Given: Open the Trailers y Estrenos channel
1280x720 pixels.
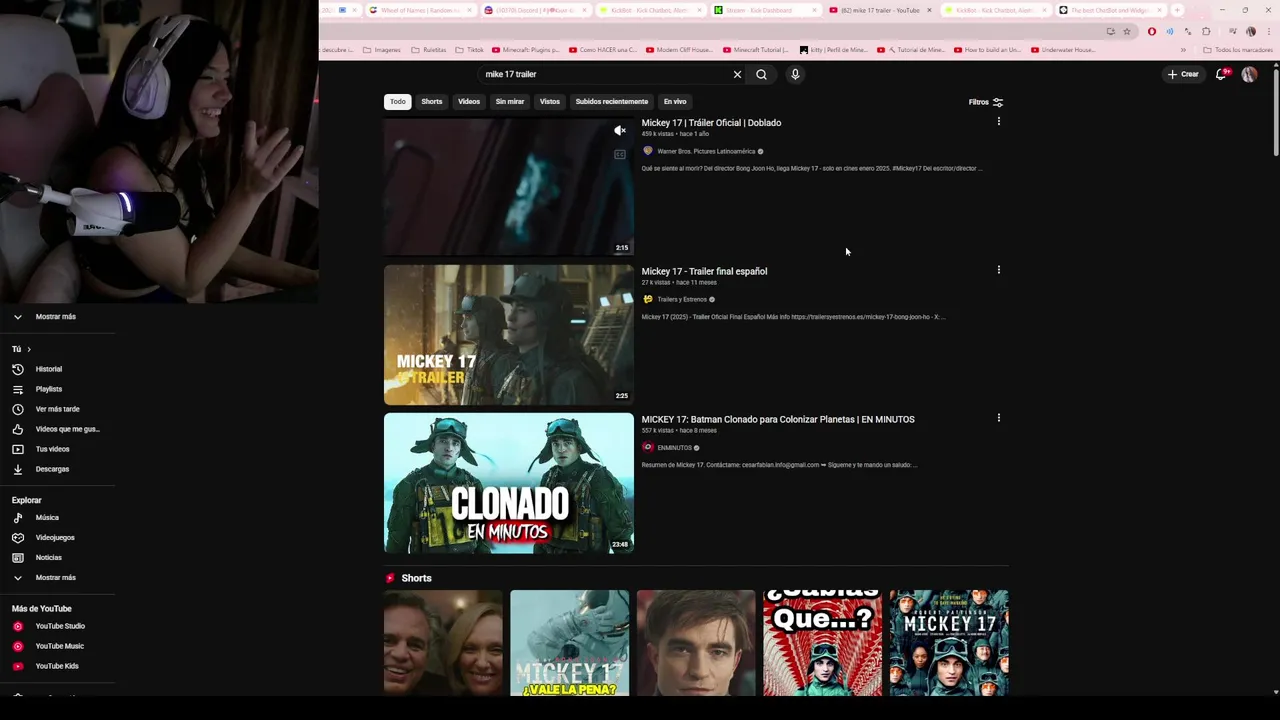Looking at the screenshot, I should point(682,299).
